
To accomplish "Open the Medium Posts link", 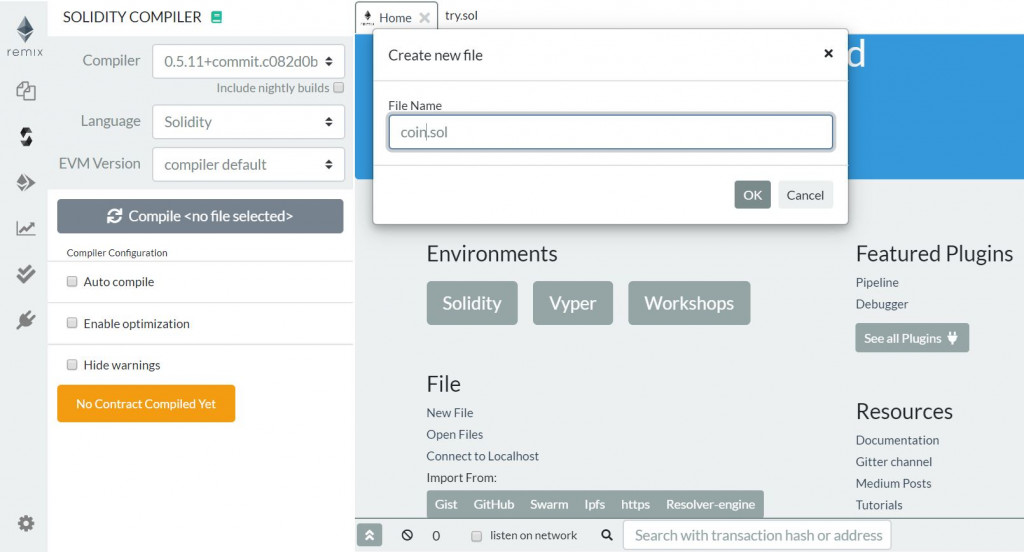I will coord(893,483).
